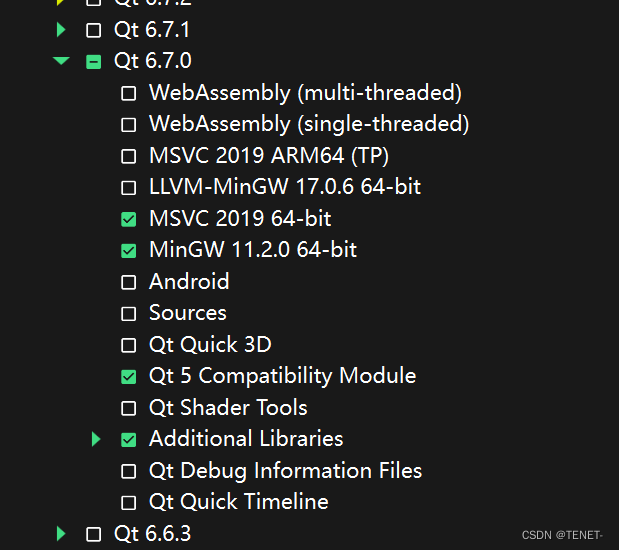Check the Sources checkbox
The width and height of the screenshot is (619, 550).
[128, 314]
